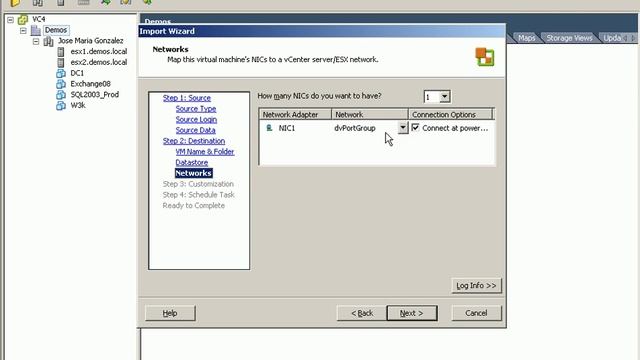Collapse the Jose Maria Gonzalez cluster node
The width and height of the screenshot is (640, 360).
(36, 41)
